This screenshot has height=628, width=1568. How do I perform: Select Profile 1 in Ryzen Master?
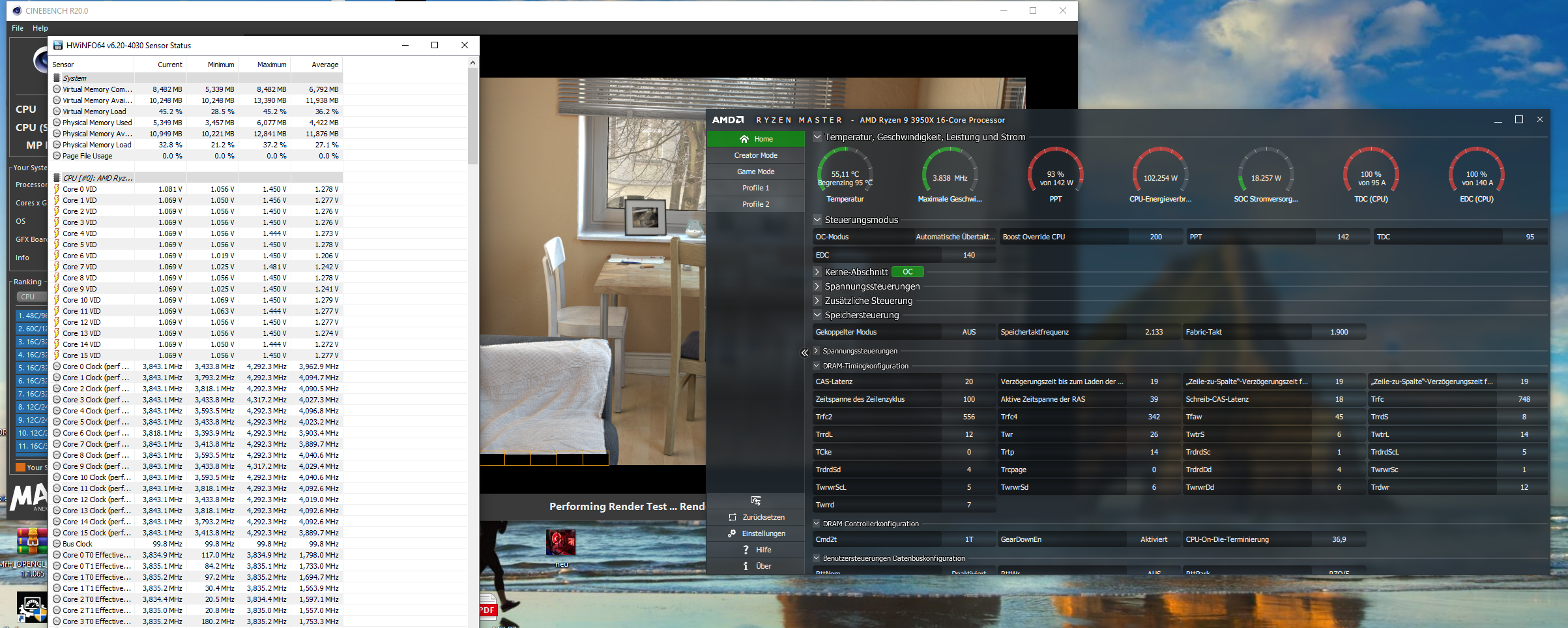click(756, 188)
